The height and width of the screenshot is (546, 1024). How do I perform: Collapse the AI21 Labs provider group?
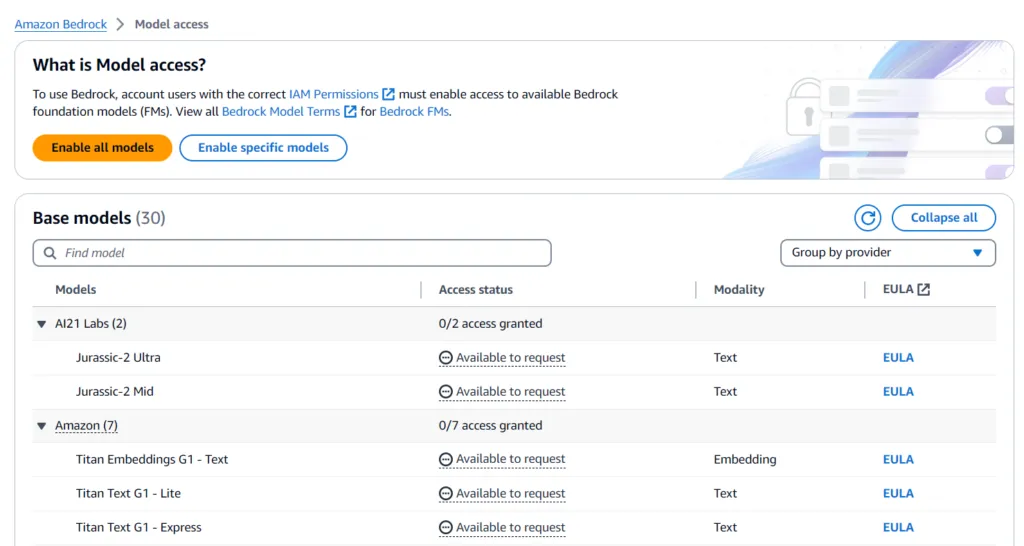42,324
